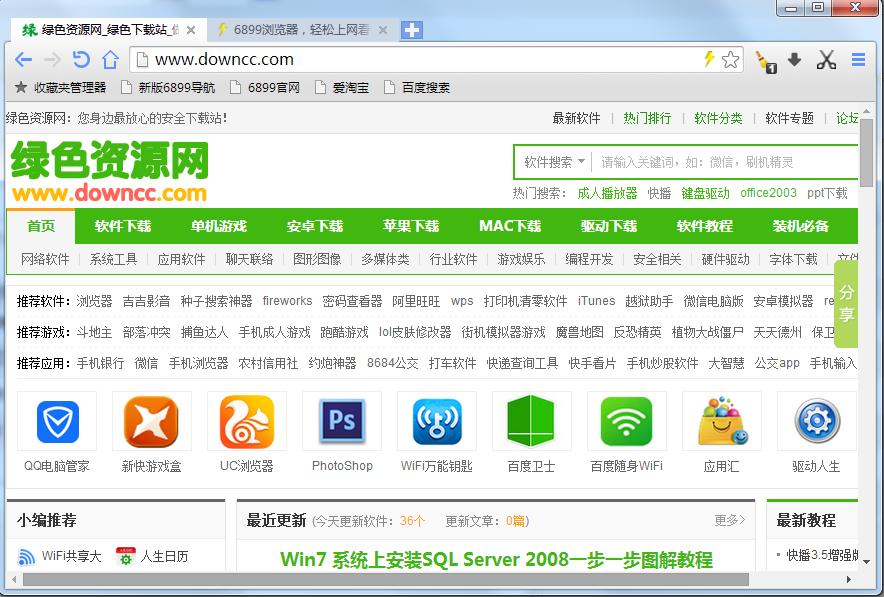Click the 软件专题 top link
The width and height of the screenshot is (884, 597).
(x=789, y=118)
